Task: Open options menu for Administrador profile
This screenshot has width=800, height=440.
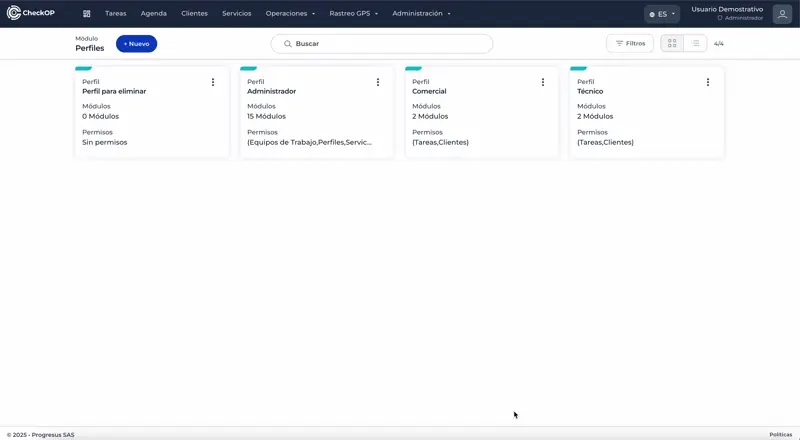Action: [378, 82]
